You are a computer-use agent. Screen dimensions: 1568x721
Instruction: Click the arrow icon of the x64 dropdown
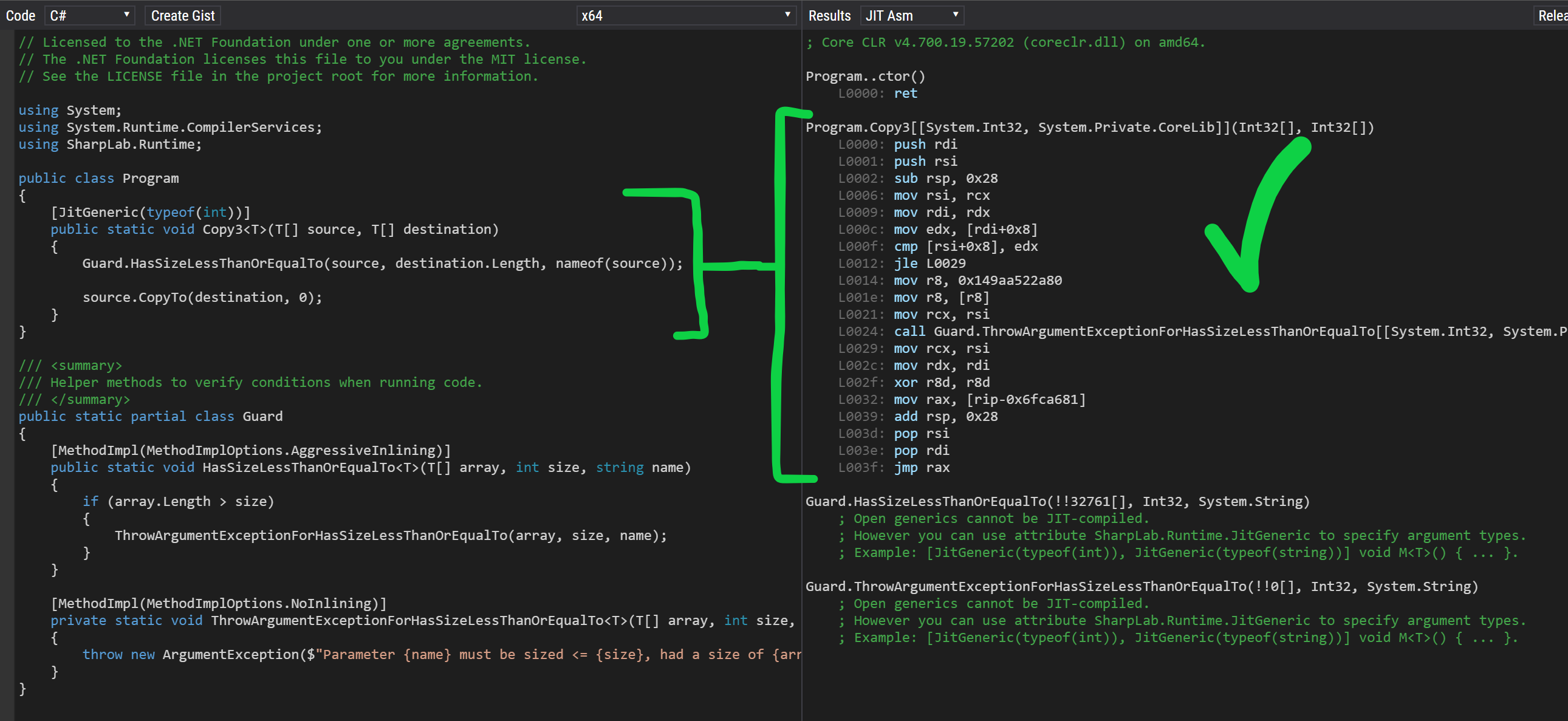787,15
